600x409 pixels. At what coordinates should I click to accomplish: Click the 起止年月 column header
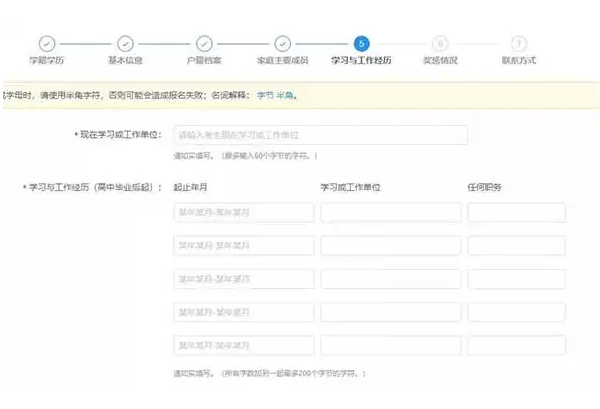coord(190,187)
